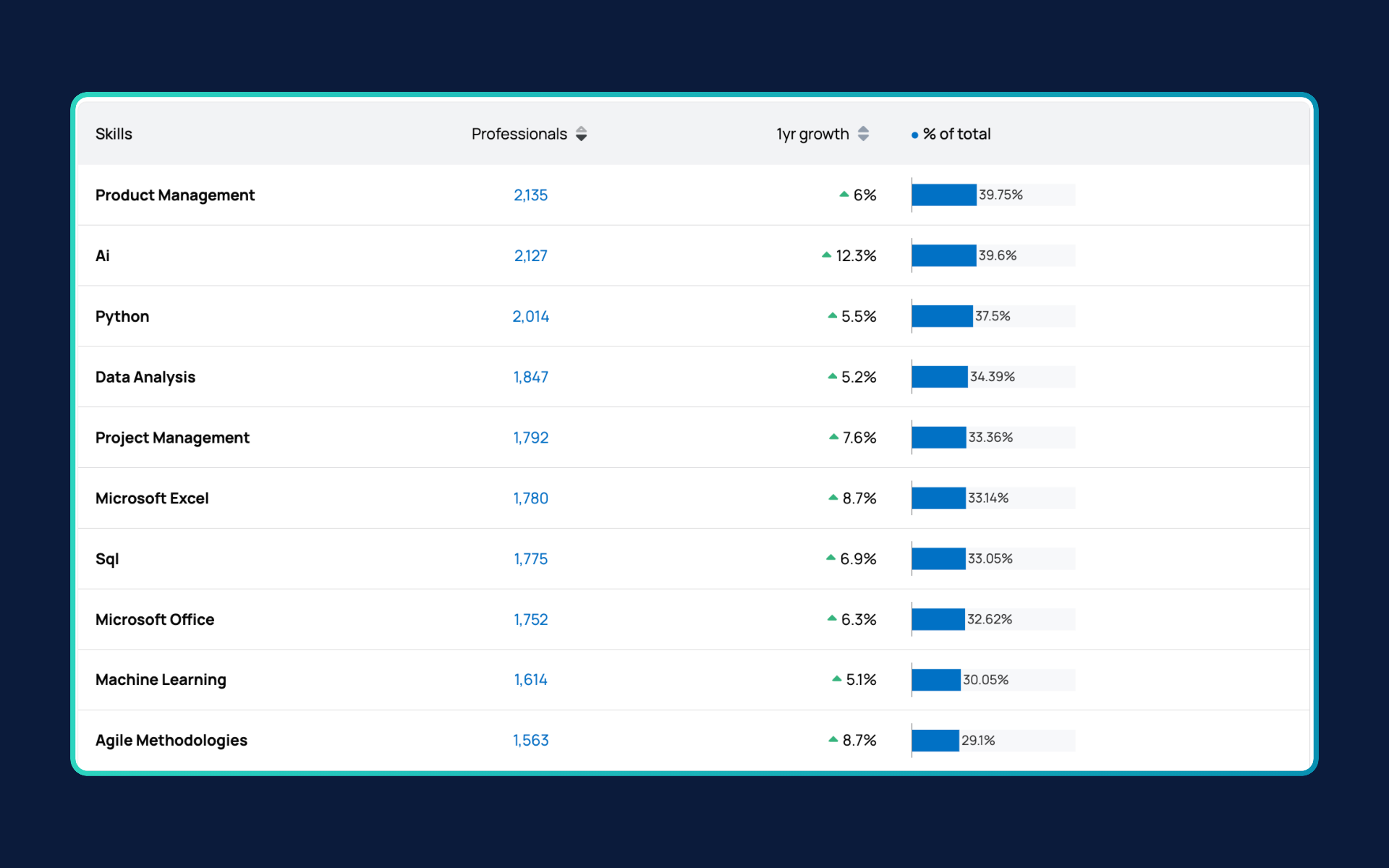
Task: Click 1,614 professionals count
Action: [530, 680]
